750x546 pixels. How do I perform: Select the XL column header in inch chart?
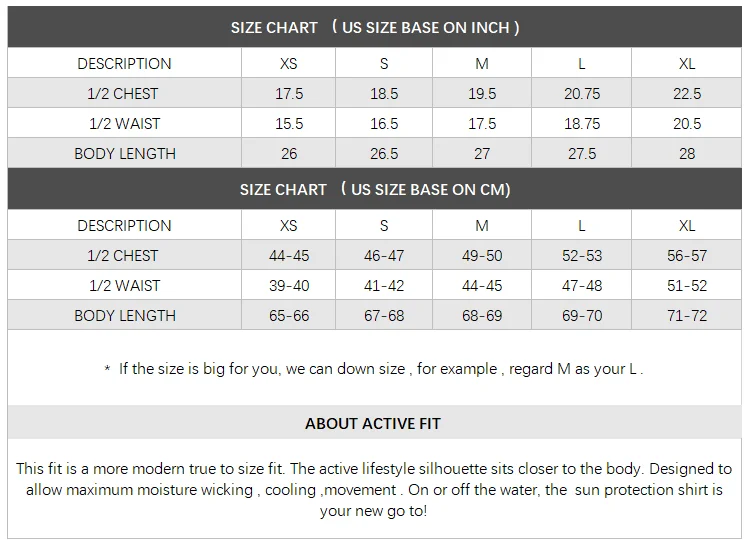pyautogui.click(x=687, y=64)
